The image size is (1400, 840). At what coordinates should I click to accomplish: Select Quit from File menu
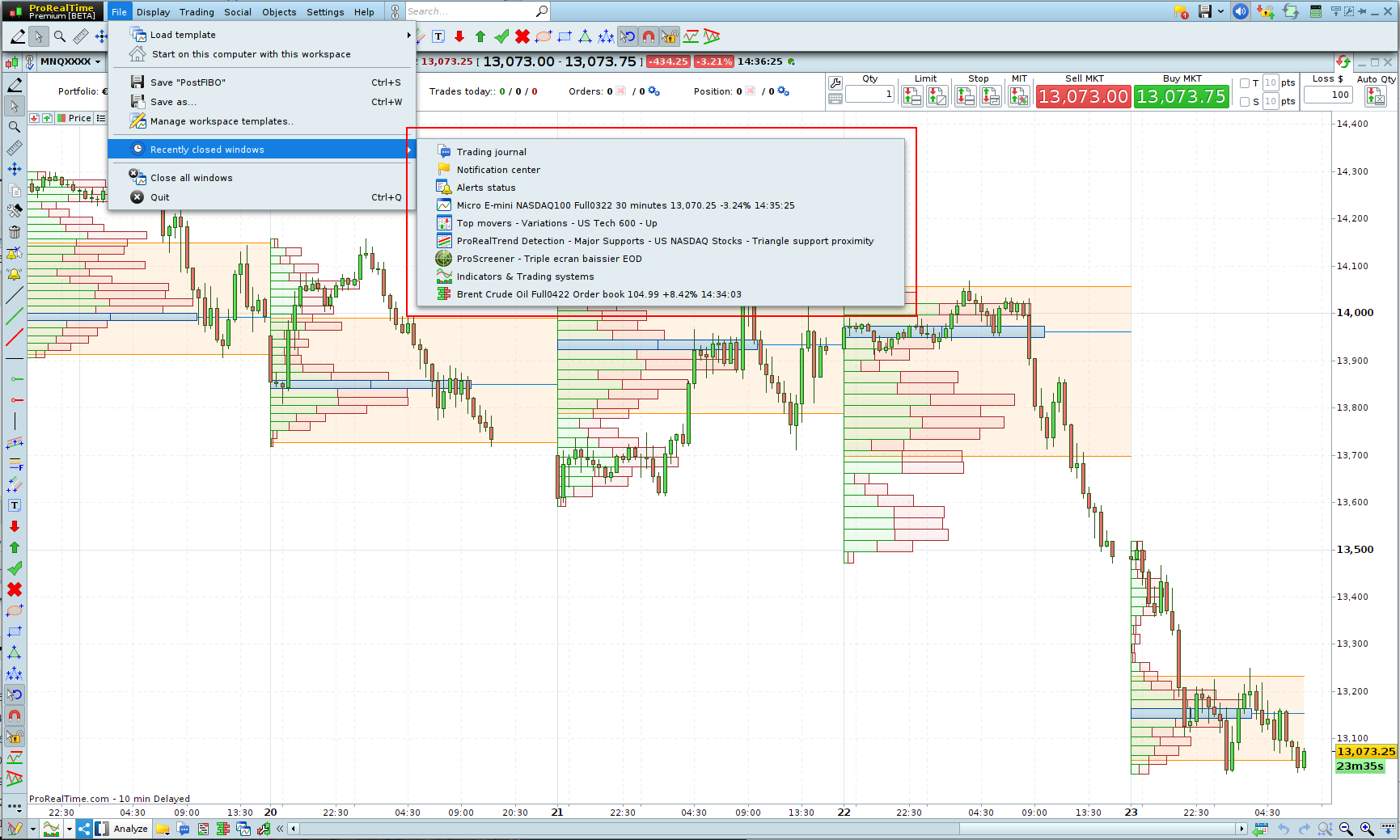tap(261, 197)
